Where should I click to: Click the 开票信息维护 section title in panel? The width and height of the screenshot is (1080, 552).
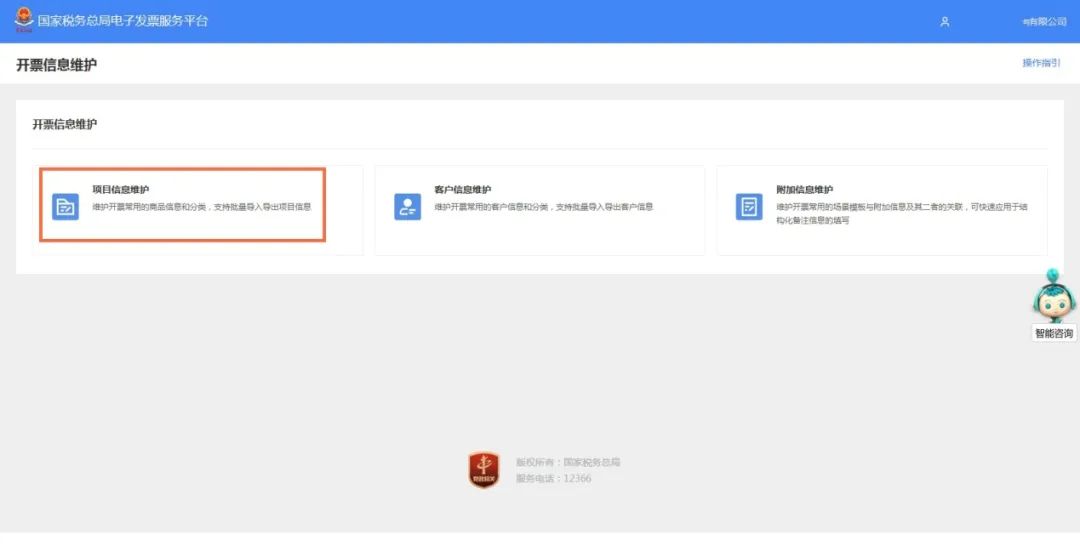[65, 125]
